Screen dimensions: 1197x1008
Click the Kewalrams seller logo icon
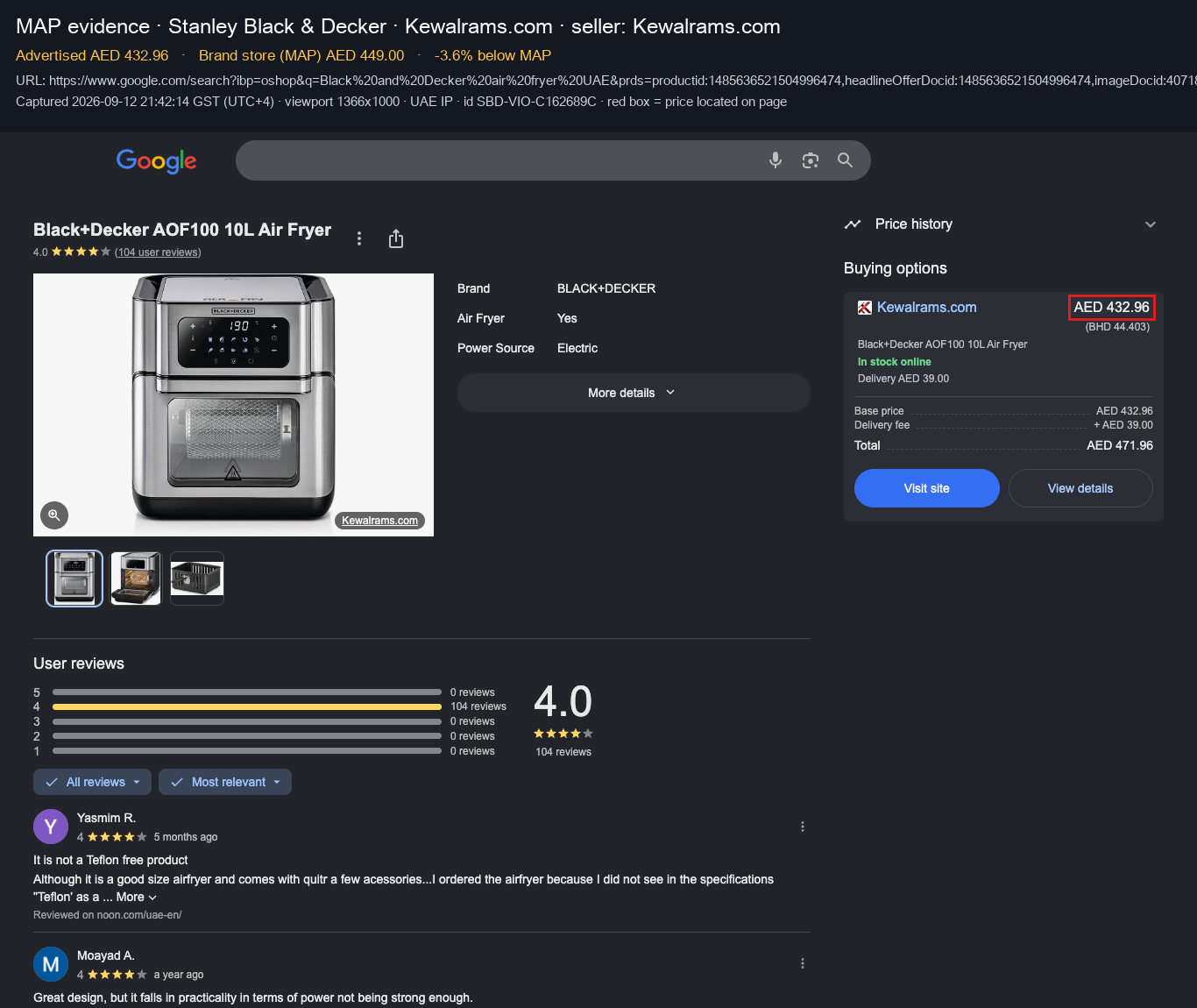click(x=865, y=308)
